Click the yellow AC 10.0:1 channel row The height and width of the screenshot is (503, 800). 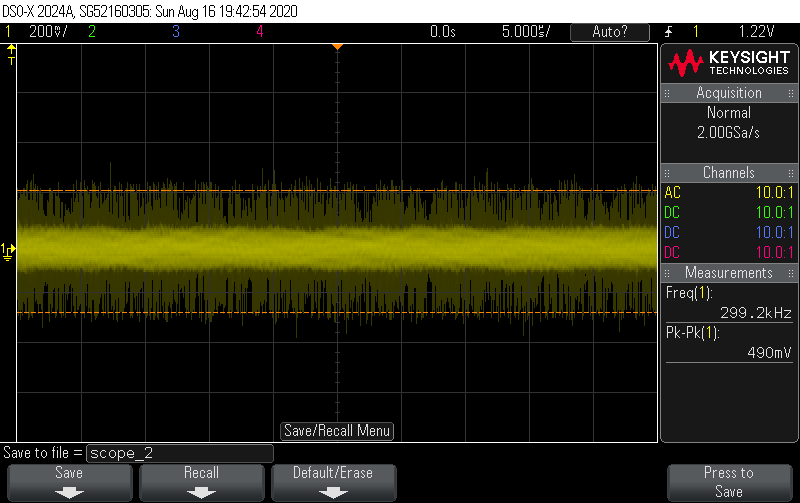(729, 192)
